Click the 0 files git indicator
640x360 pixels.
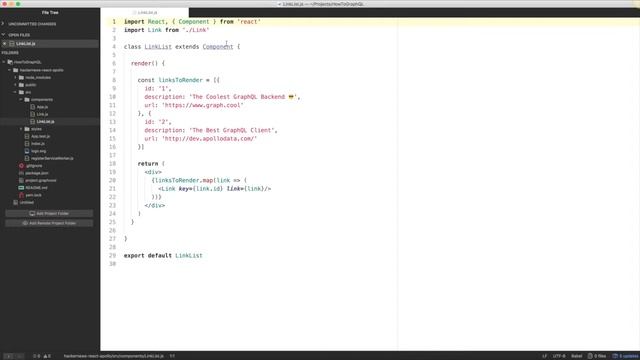pyautogui.click(x=597, y=356)
